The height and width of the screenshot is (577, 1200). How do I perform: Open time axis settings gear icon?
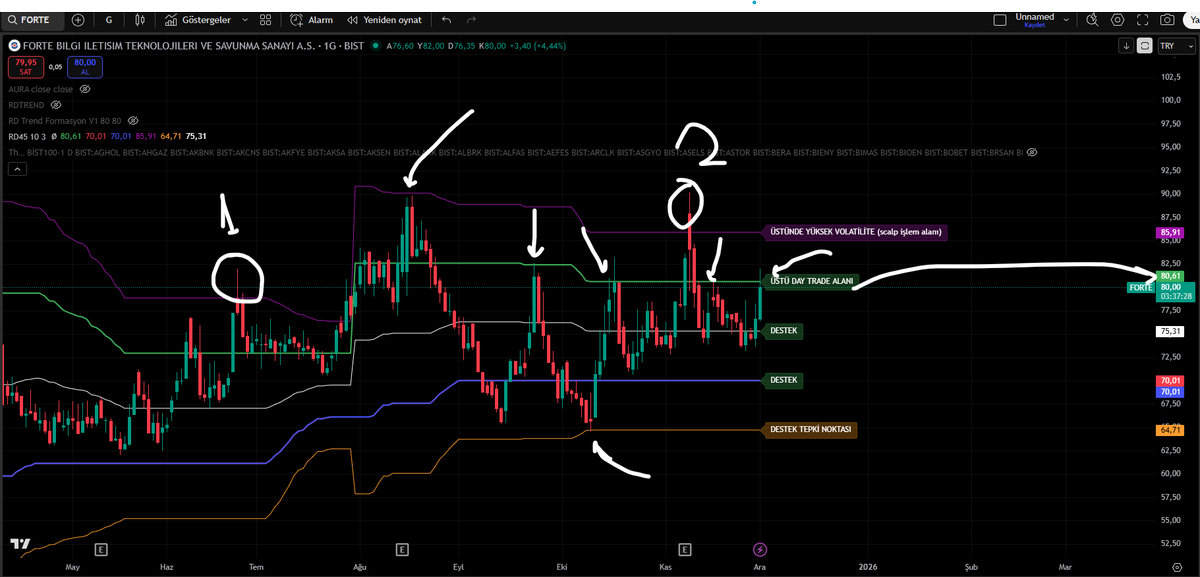click(1175, 567)
